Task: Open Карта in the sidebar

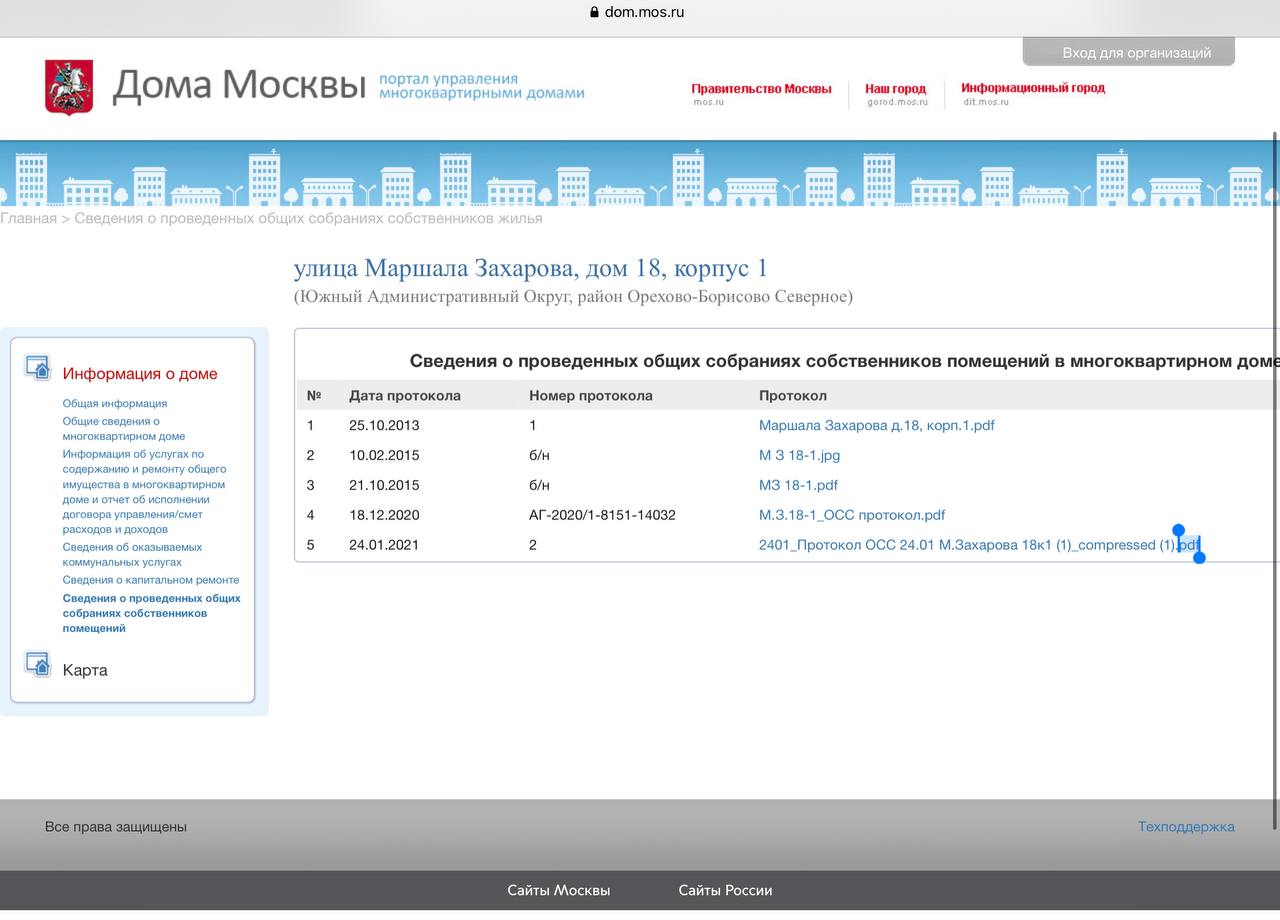Action: click(x=85, y=670)
